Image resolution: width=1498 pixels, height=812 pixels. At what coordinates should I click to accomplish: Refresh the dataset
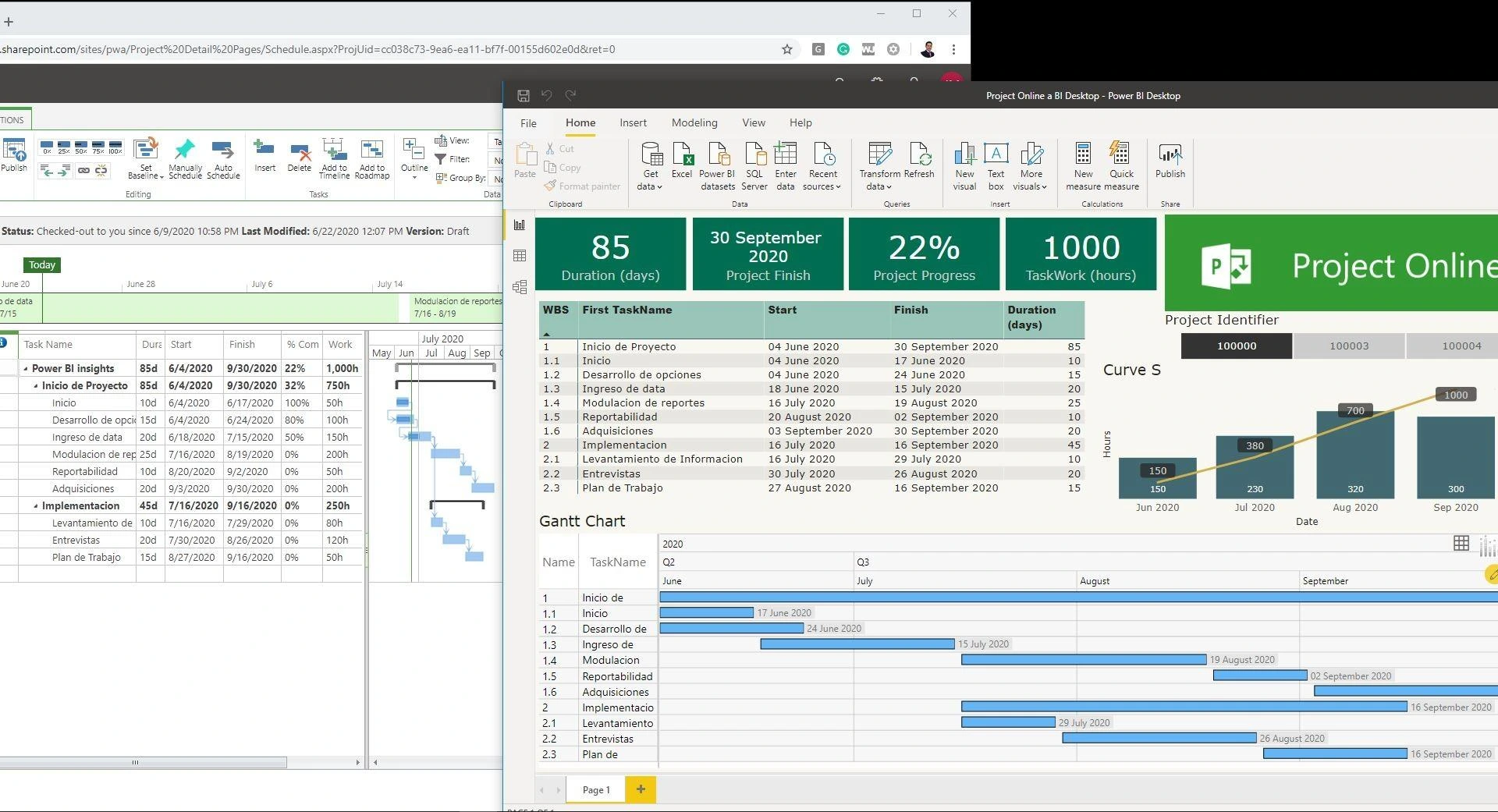click(x=921, y=158)
